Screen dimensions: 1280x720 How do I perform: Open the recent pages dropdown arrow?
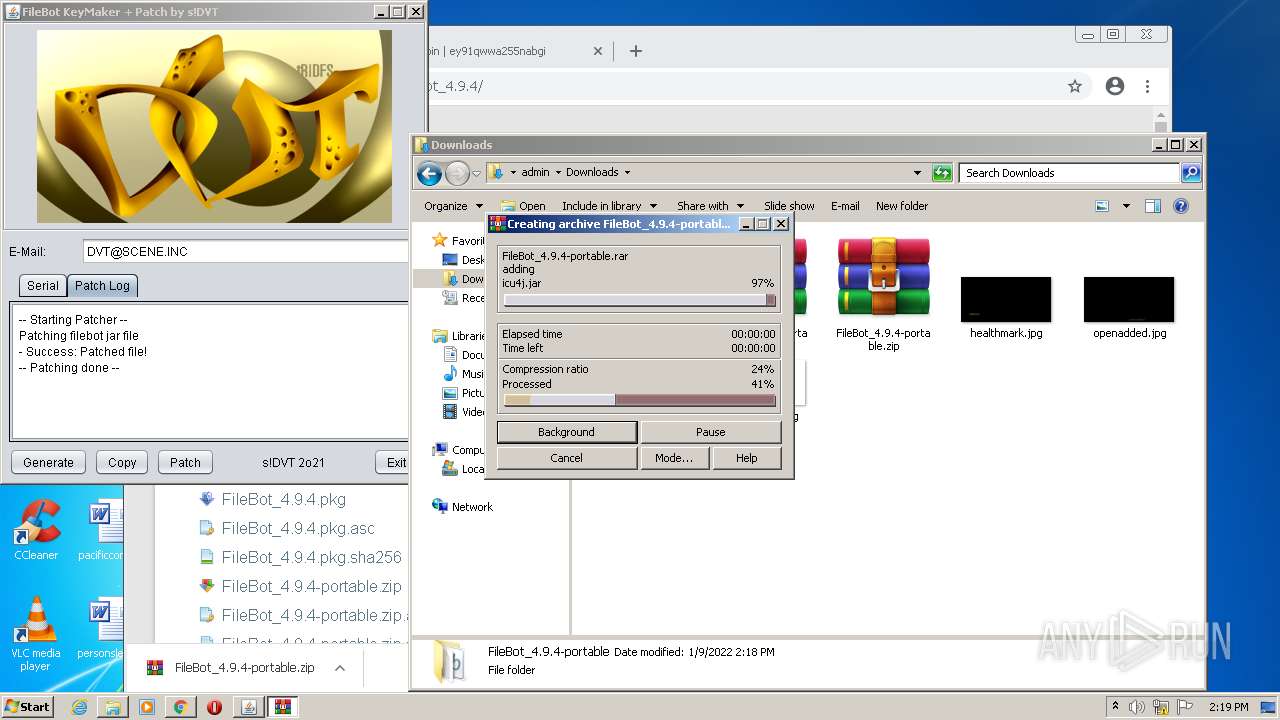[477, 173]
